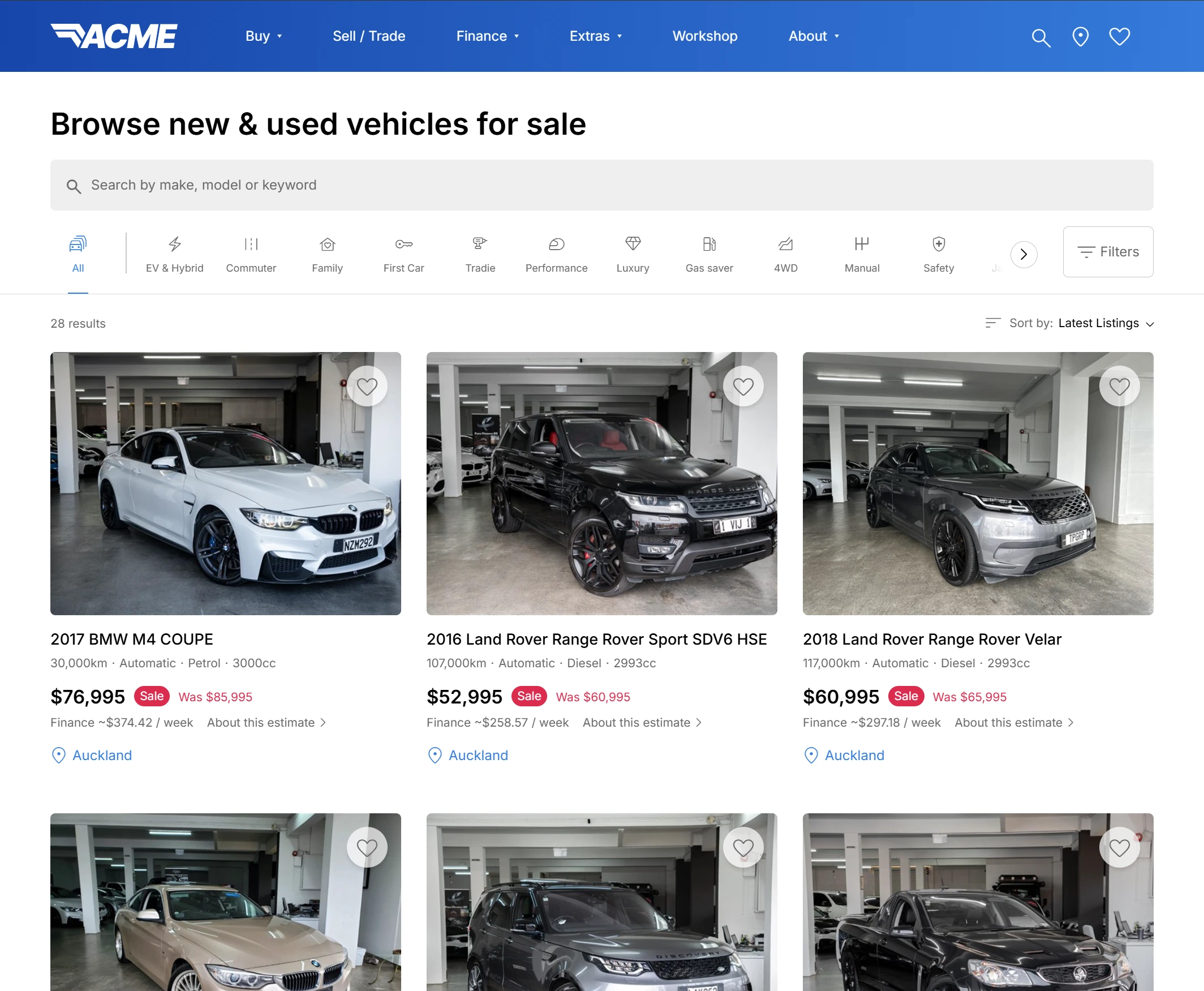Select the Luxury diamond category icon
1204x991 pixels.
click(x=633, y=245)
